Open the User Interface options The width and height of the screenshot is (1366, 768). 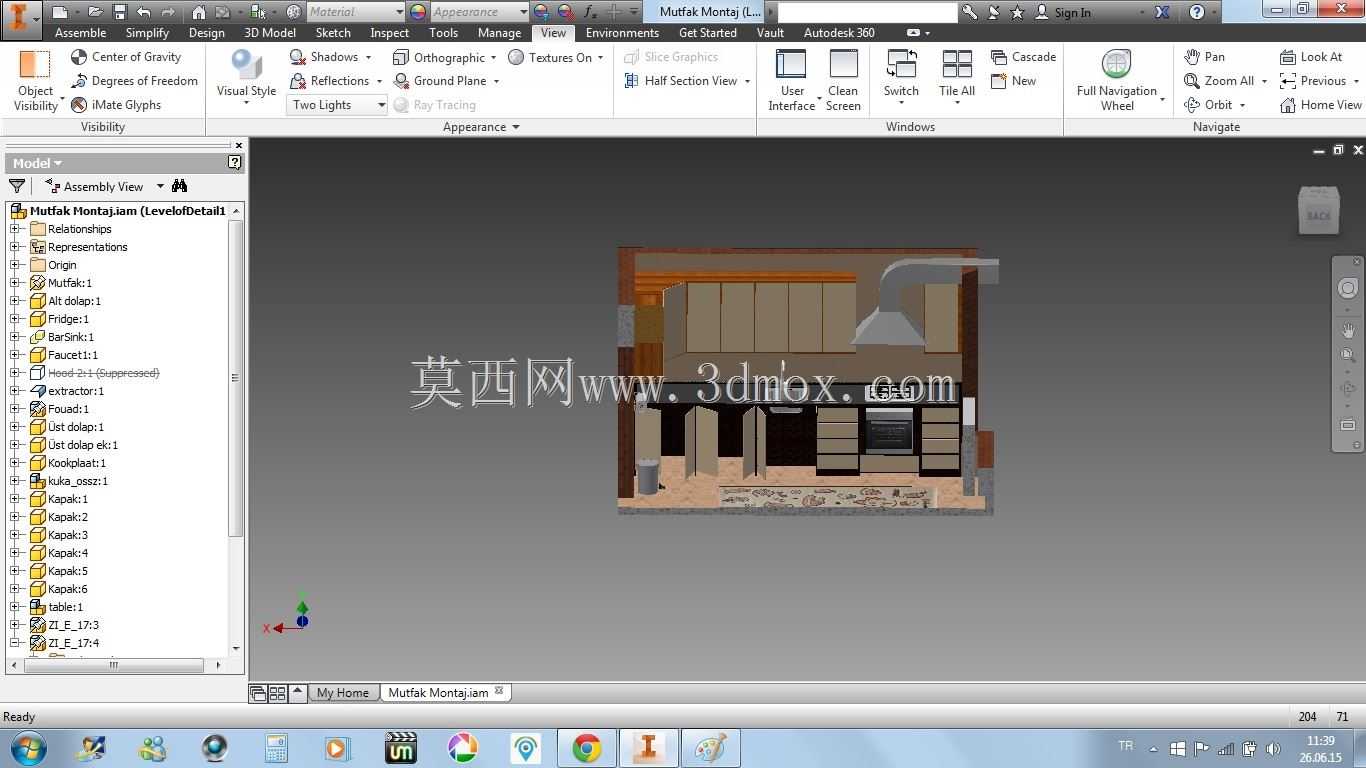tap(792, 80)
